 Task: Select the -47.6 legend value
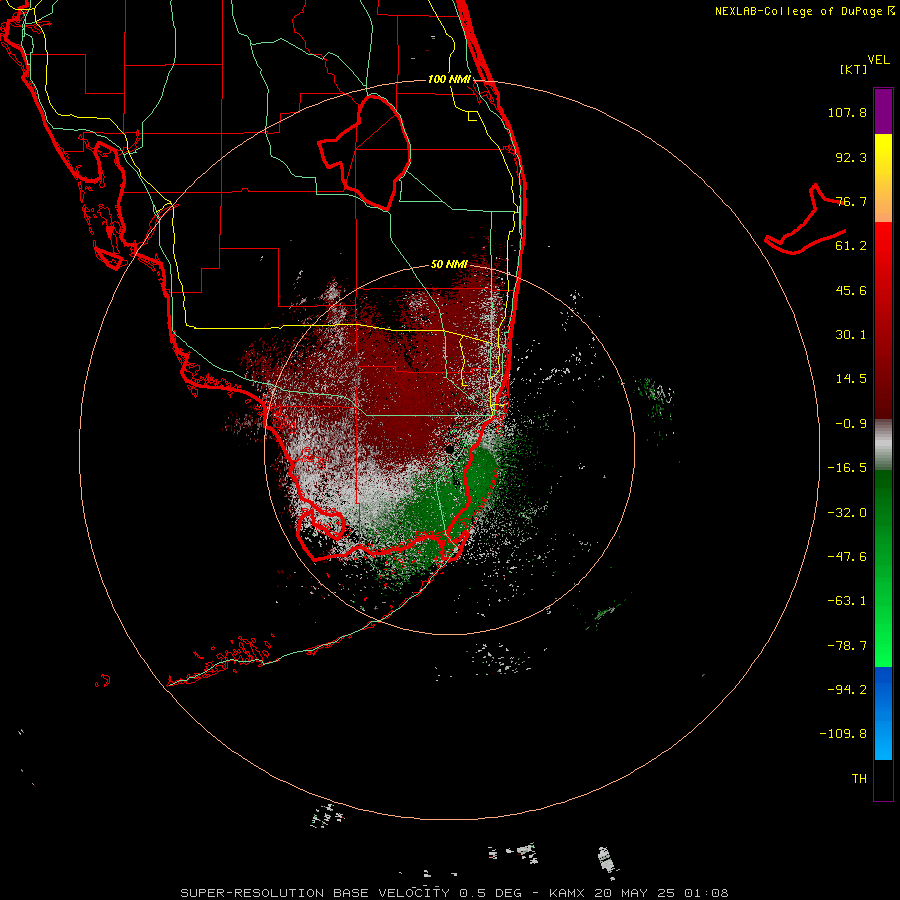(847, 557)
